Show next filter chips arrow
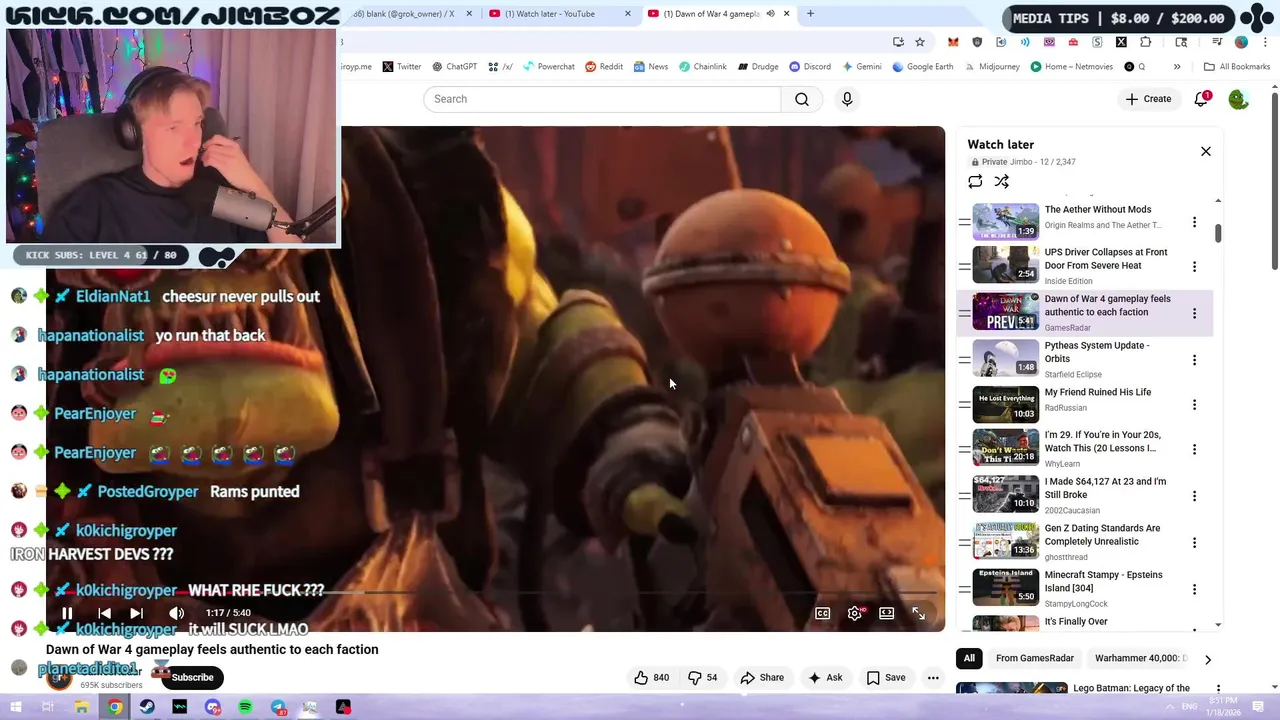The image size is (1280, 720). tap(1207, 659)
